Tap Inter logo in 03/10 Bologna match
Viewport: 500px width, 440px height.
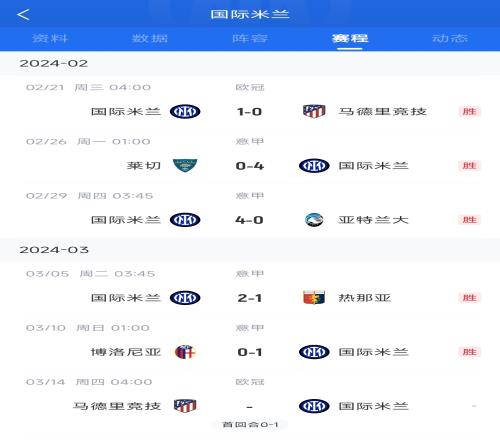tap(314, 352)
